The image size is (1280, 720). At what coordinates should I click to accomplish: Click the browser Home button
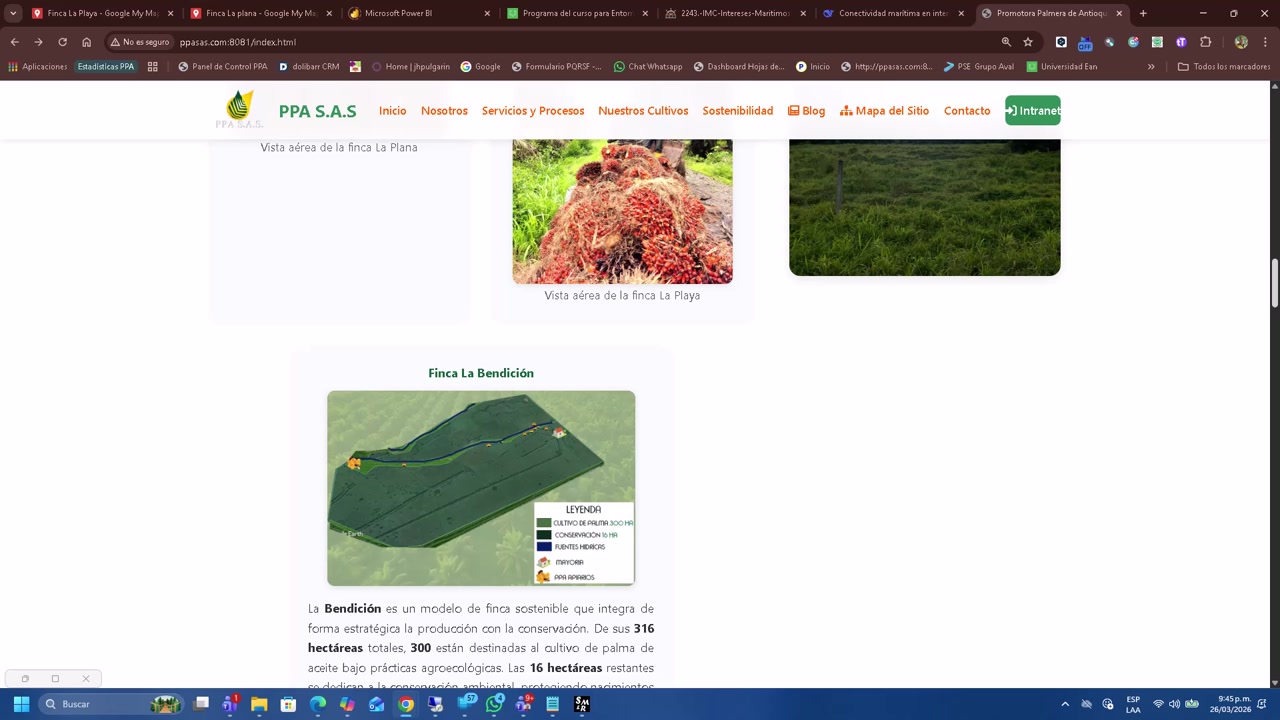click(x=86, y=42)
